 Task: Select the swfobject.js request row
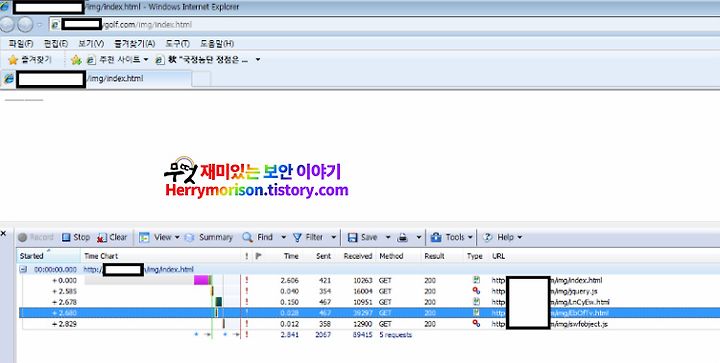(x=369, y=324)
